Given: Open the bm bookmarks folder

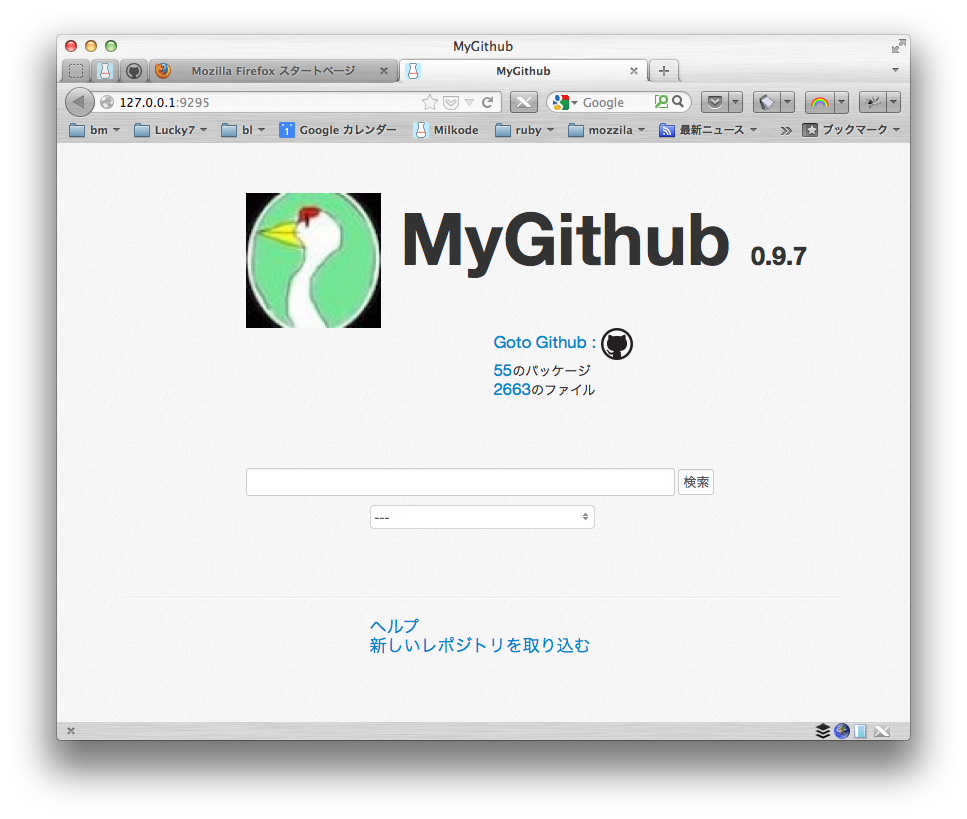Looking at the screenshot, I should (x=94, y=130).
